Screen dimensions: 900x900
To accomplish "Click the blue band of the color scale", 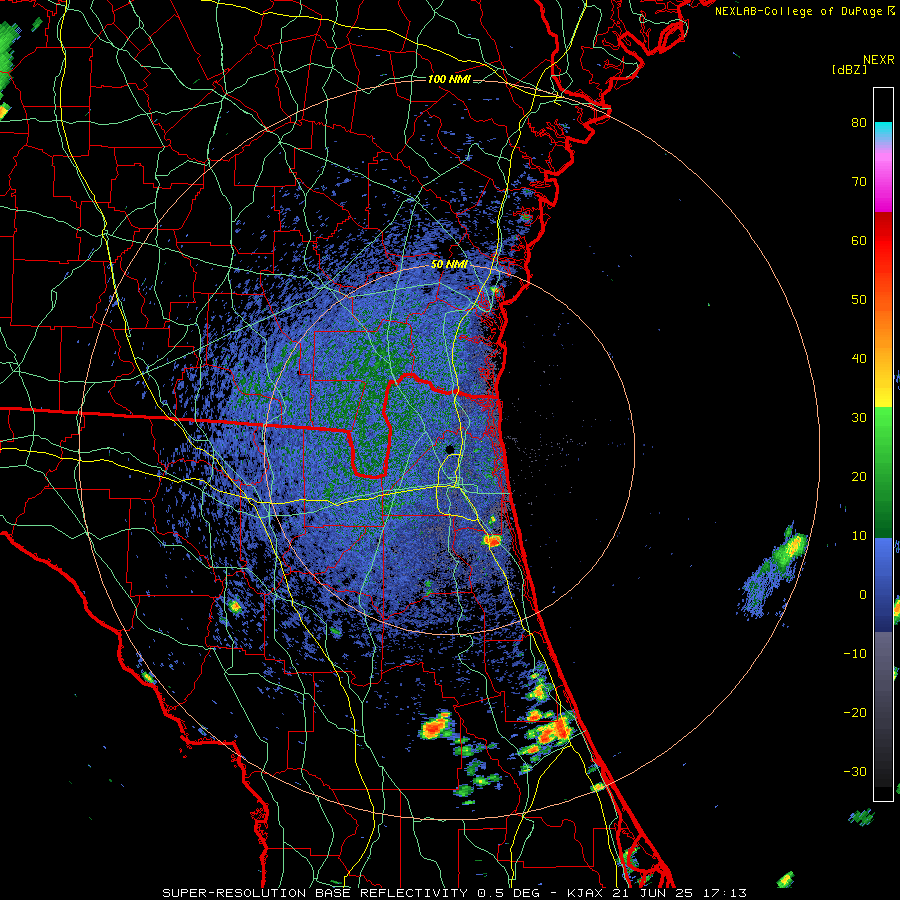I will coord(883,585).
